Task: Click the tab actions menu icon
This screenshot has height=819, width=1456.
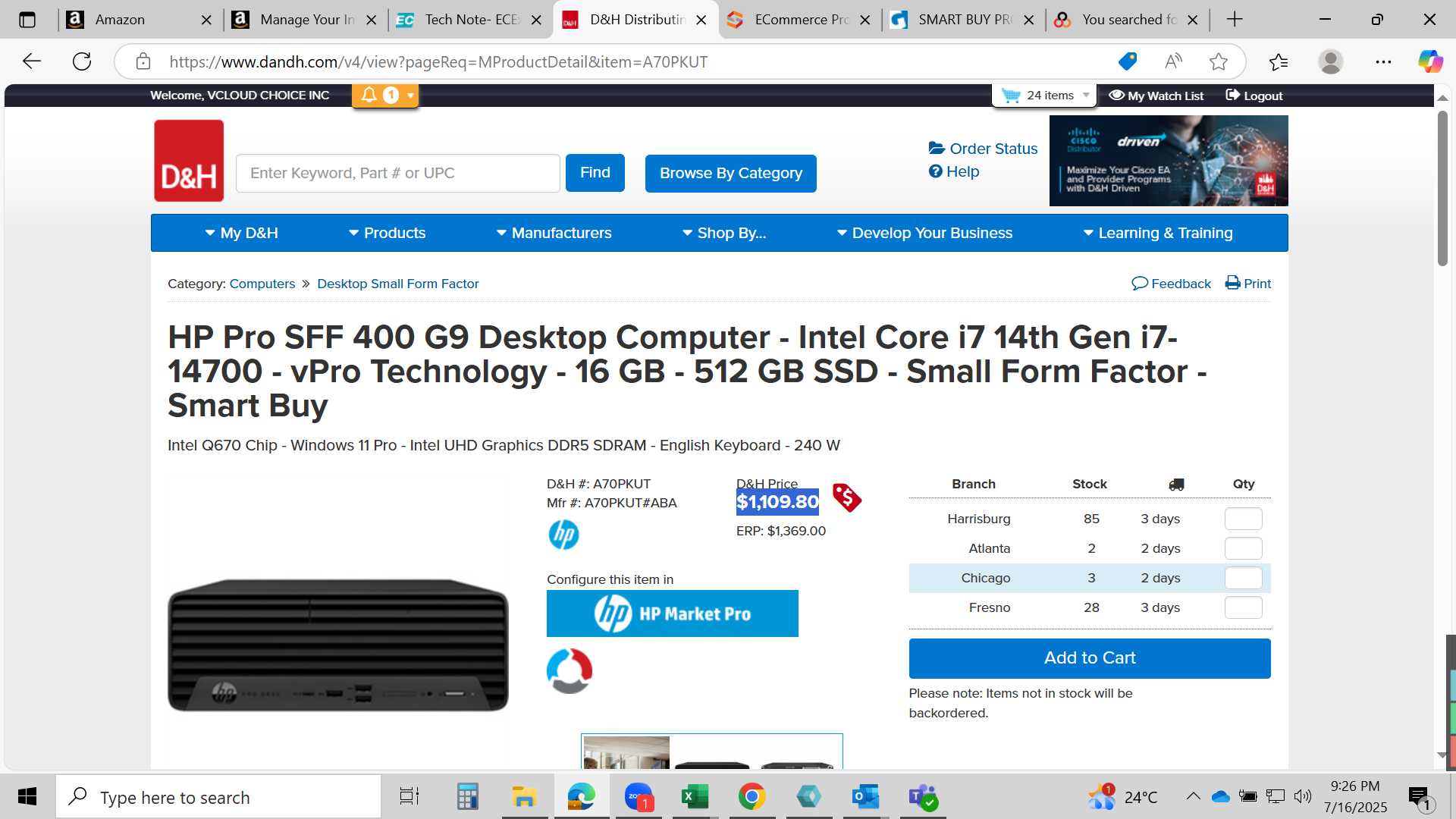Action: (27, 20)
